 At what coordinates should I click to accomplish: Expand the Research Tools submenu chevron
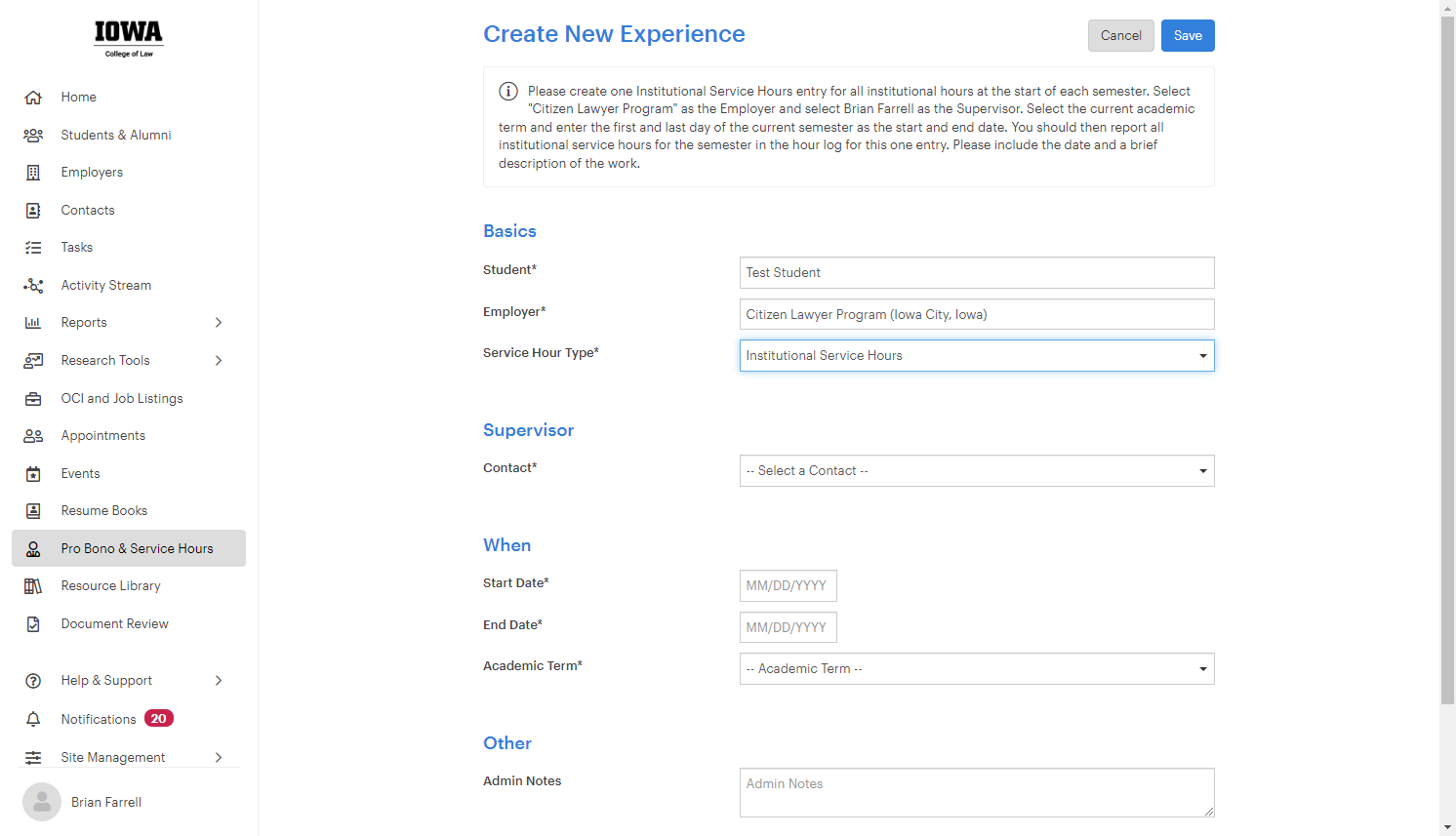click(219, 361)
